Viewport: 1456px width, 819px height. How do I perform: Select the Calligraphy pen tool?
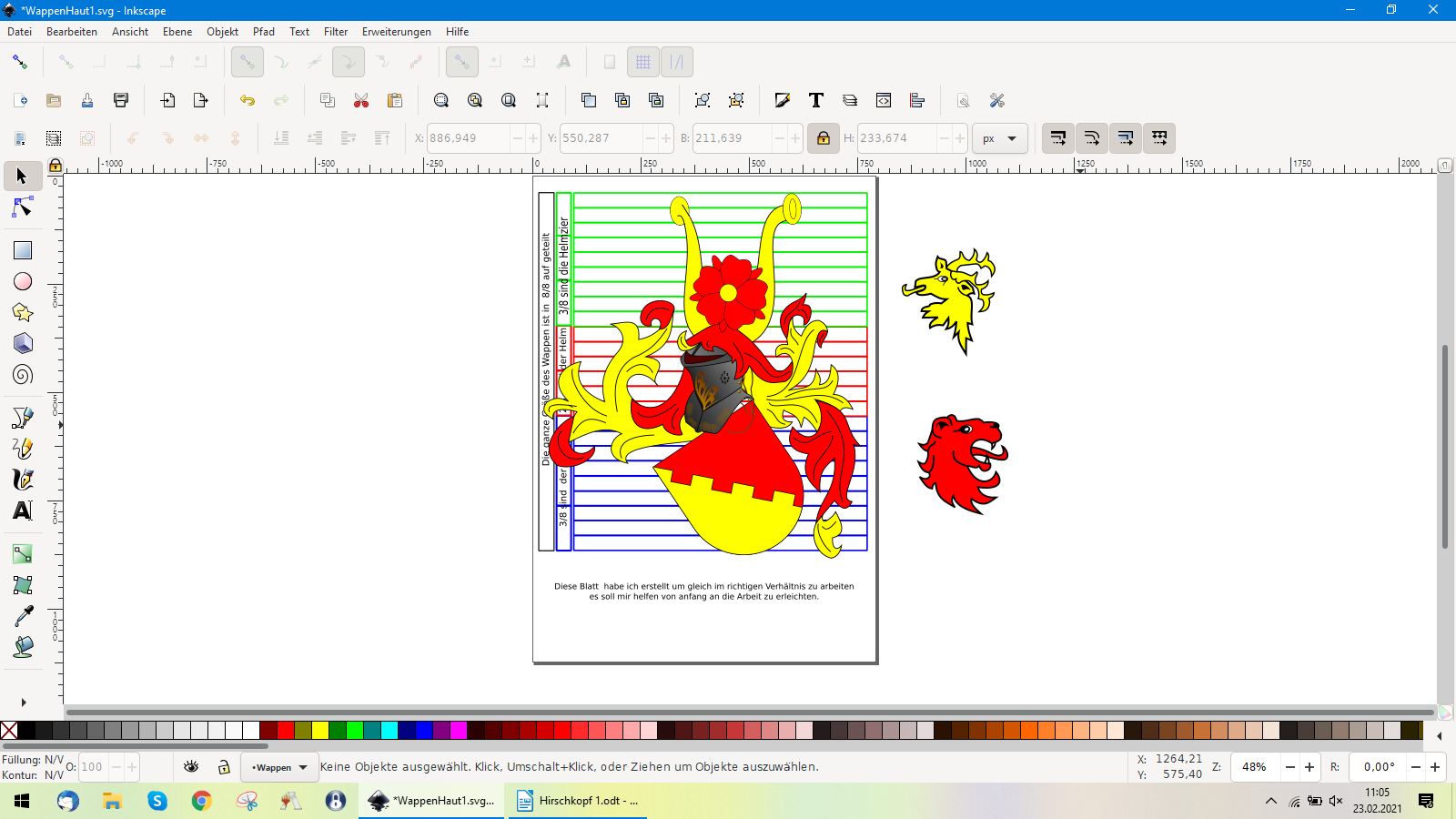point(23,480)
